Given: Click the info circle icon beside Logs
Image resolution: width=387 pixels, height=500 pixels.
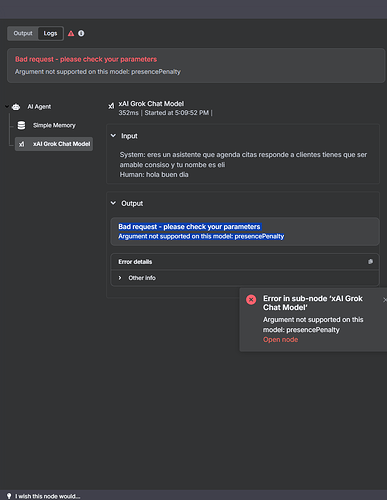Looking at the screenshot, I should (81, 33).
